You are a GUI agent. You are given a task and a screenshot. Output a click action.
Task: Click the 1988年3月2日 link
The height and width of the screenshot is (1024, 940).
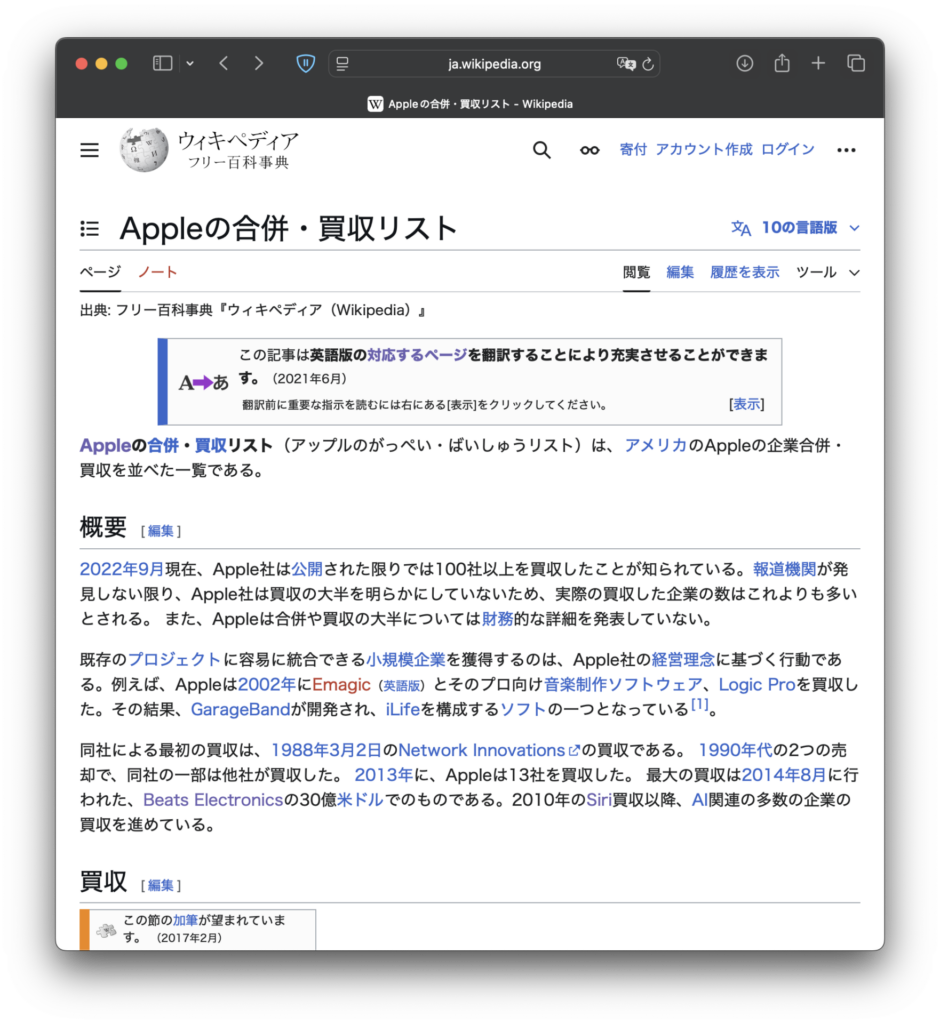pos(326,750)
